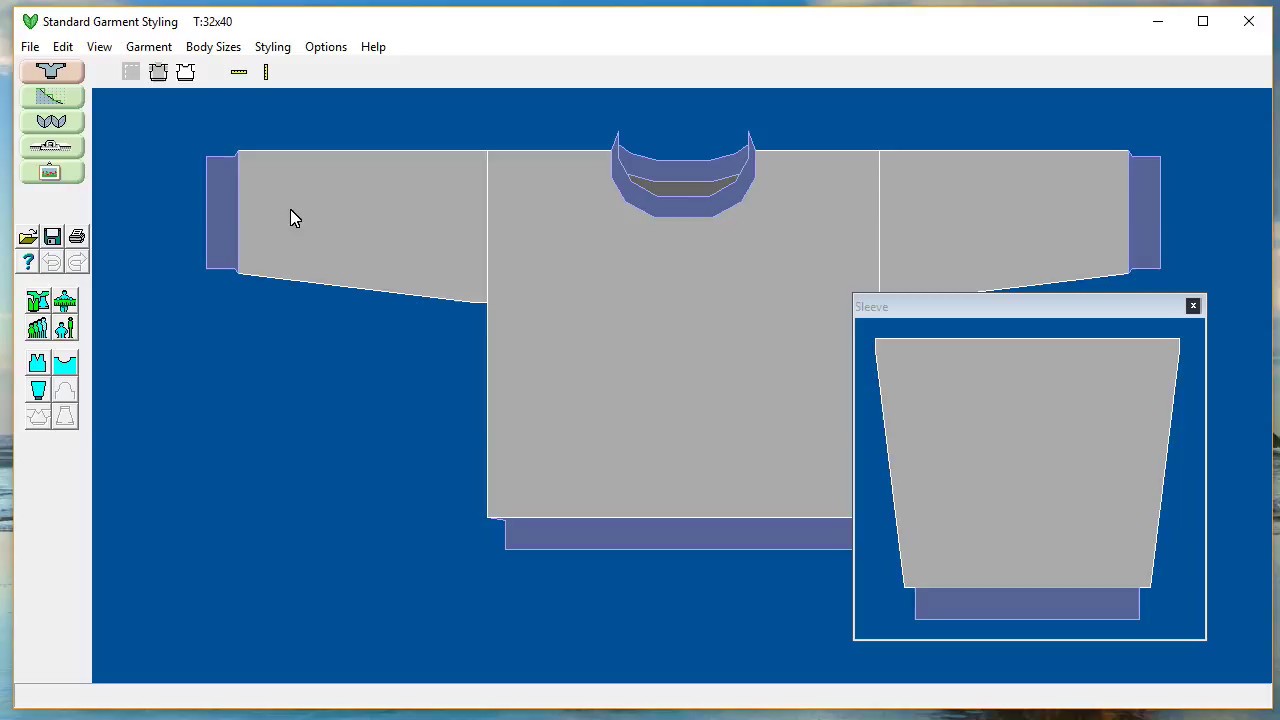Click the redo arrow icon
This screenshot has height=720, width=1280.
point(77,262)
